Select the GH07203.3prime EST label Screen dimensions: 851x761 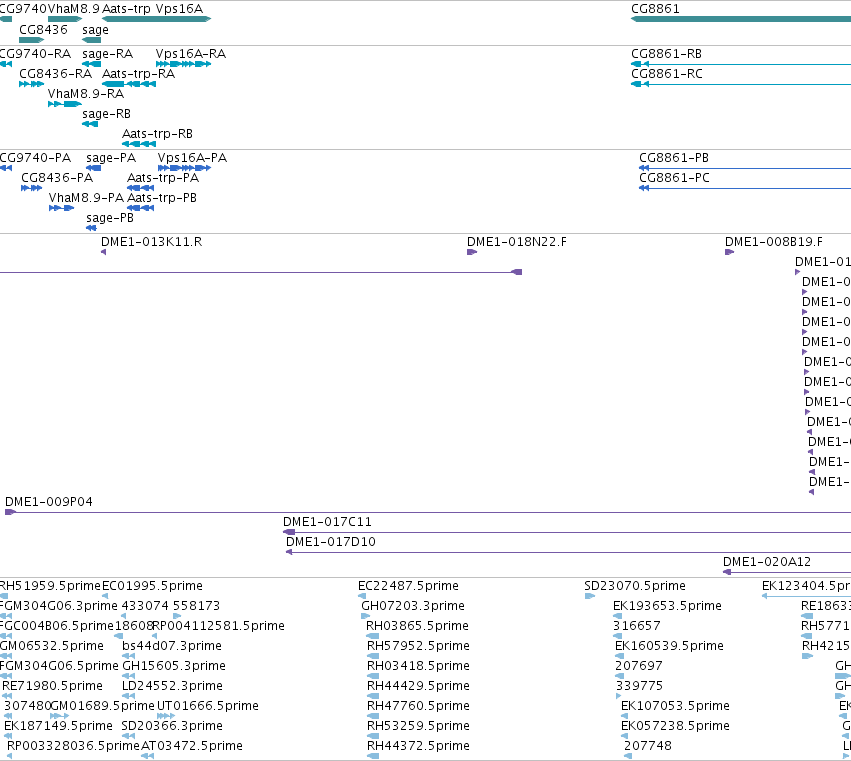(x=413, y=606)
